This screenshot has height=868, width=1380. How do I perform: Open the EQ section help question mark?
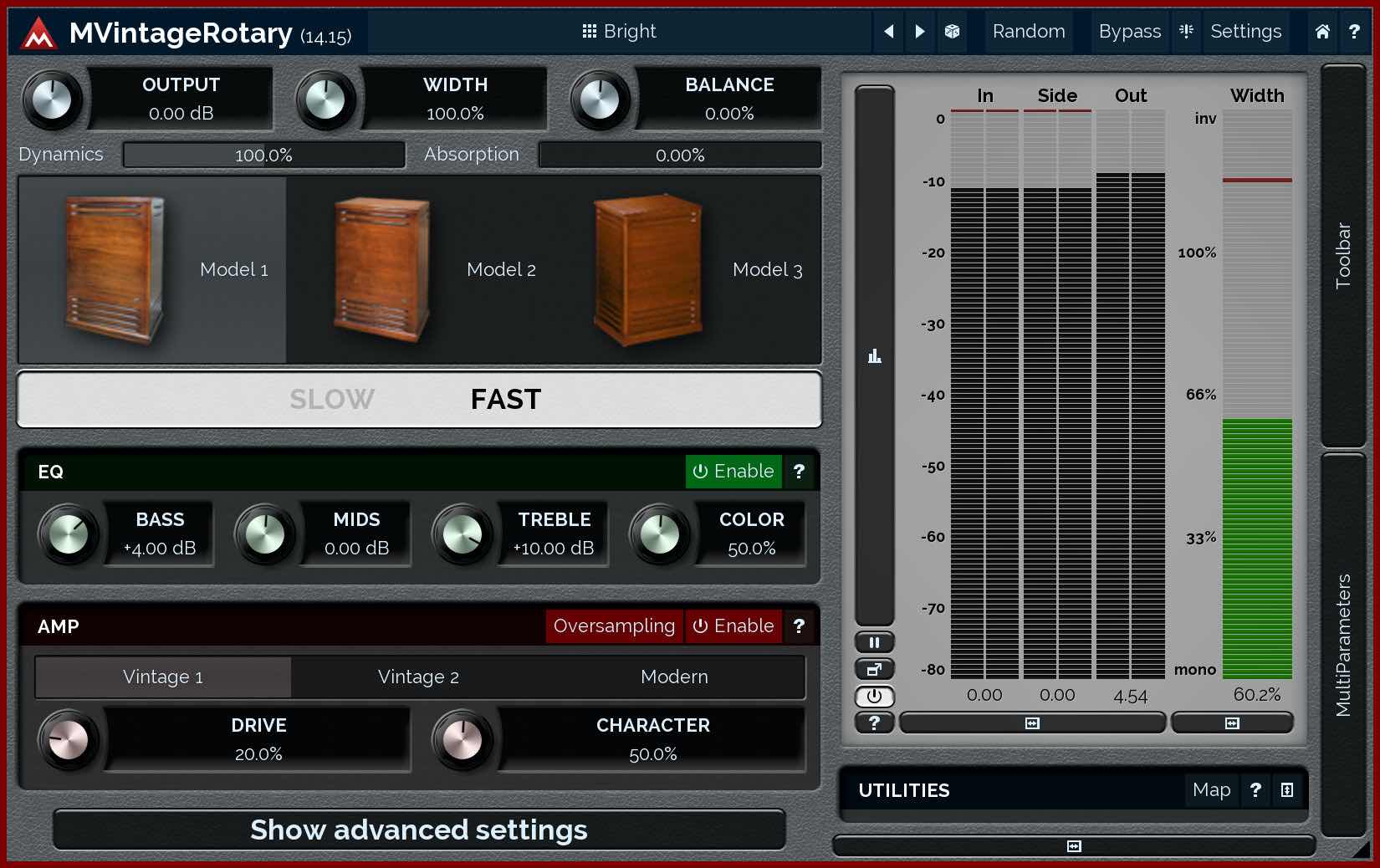point(799,472)
